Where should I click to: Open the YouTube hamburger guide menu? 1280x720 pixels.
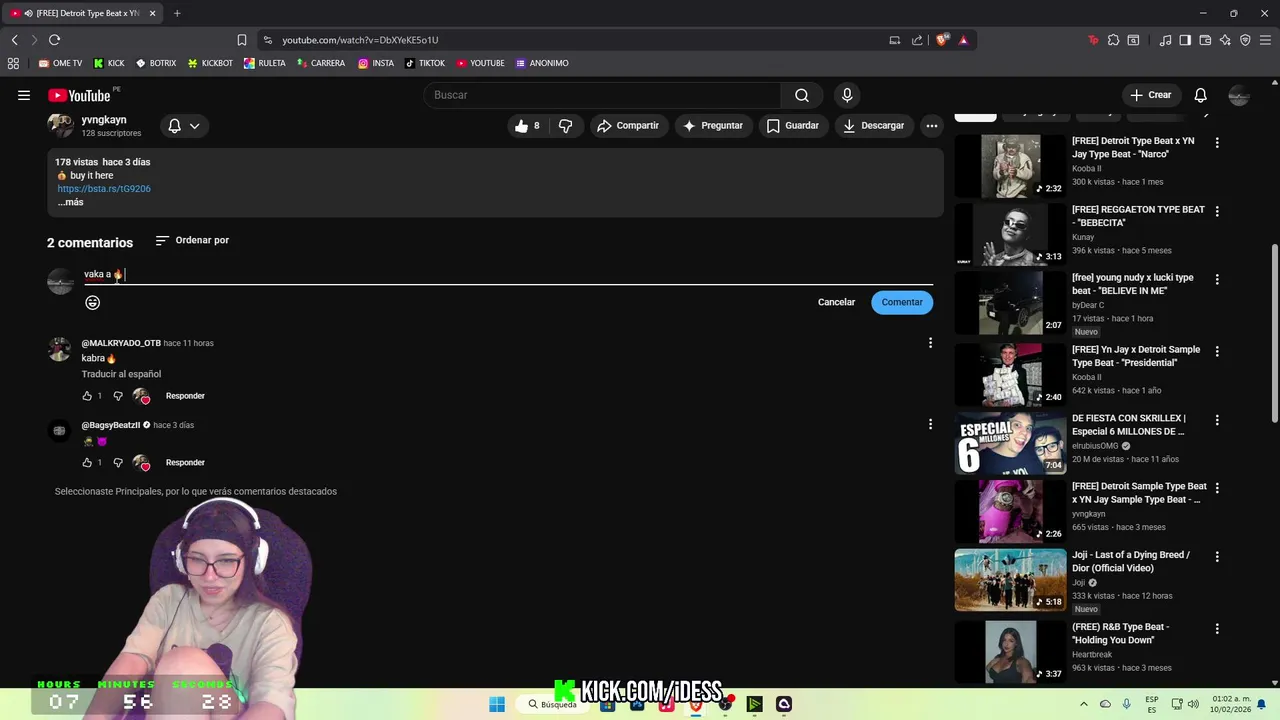(x=24, y=95)
